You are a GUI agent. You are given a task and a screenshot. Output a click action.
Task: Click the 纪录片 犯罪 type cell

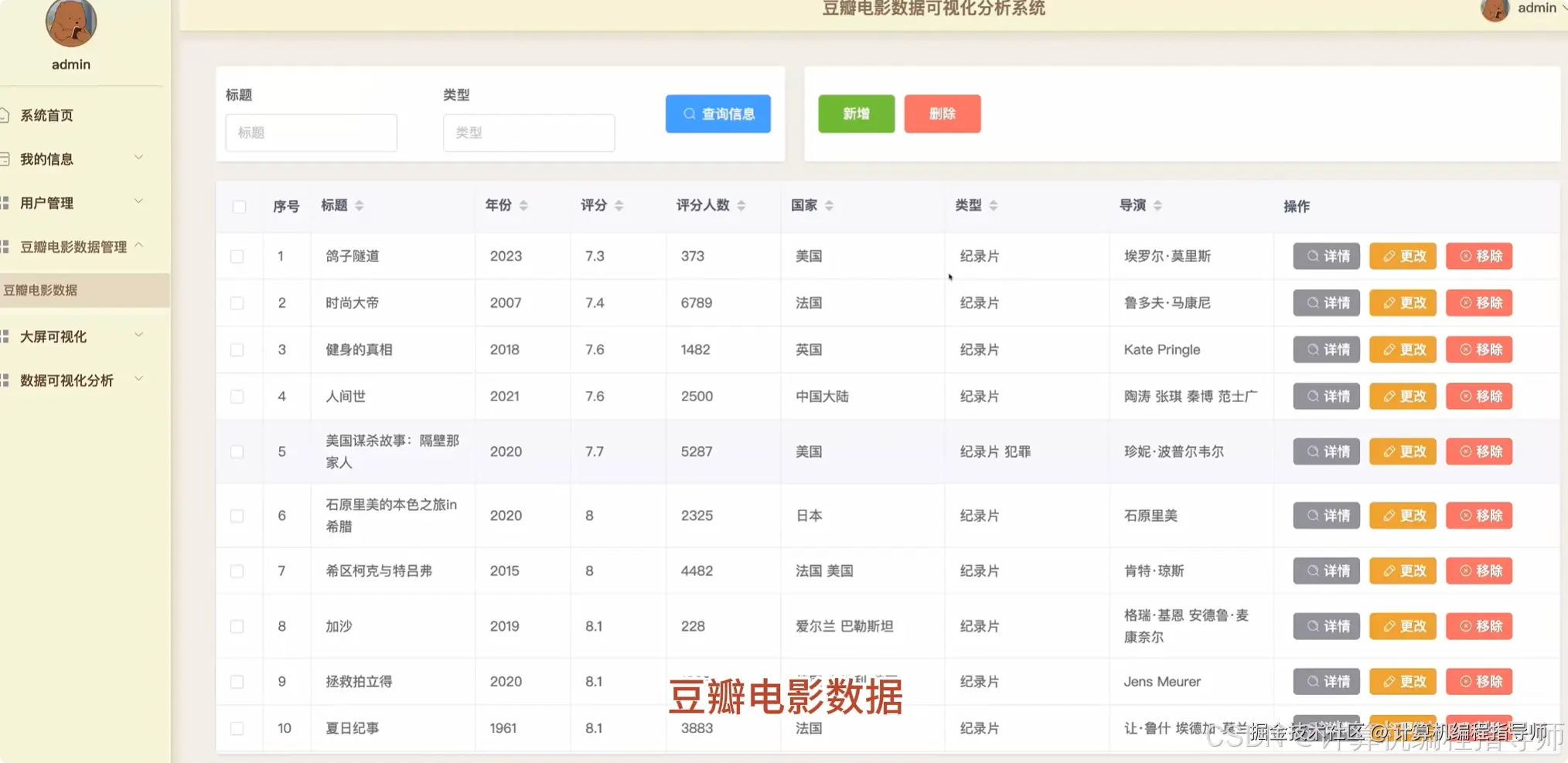(x=995, y=451)
